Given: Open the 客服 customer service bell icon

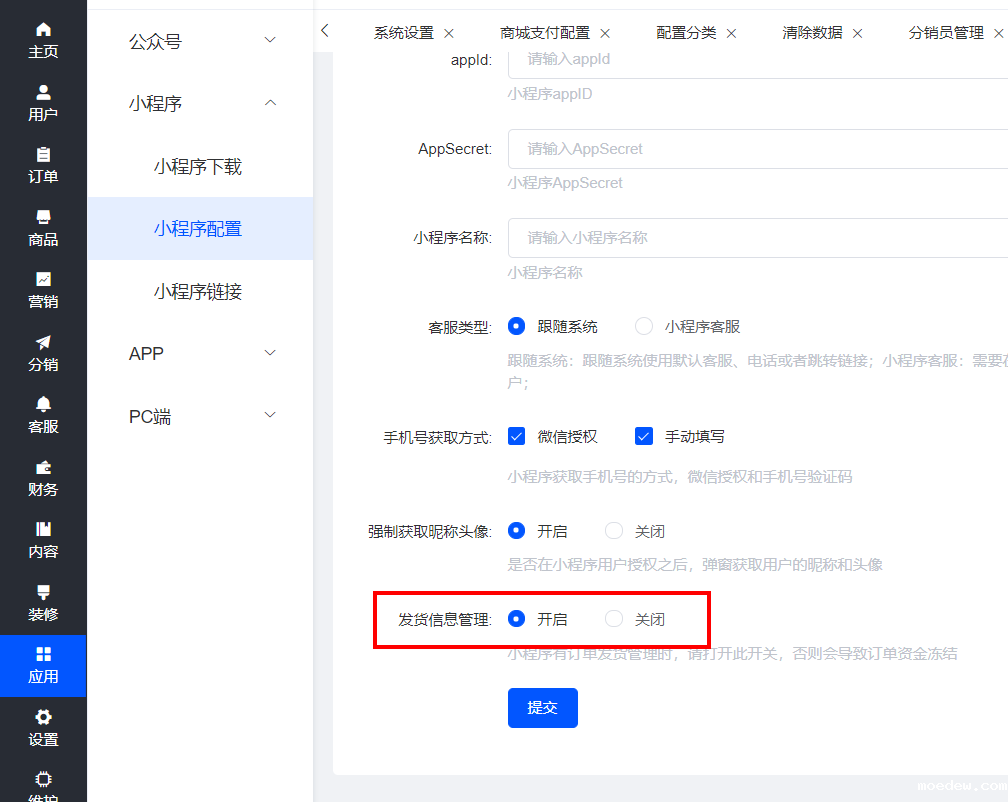Looking at the screenshot, I should (x=43, y=405).
